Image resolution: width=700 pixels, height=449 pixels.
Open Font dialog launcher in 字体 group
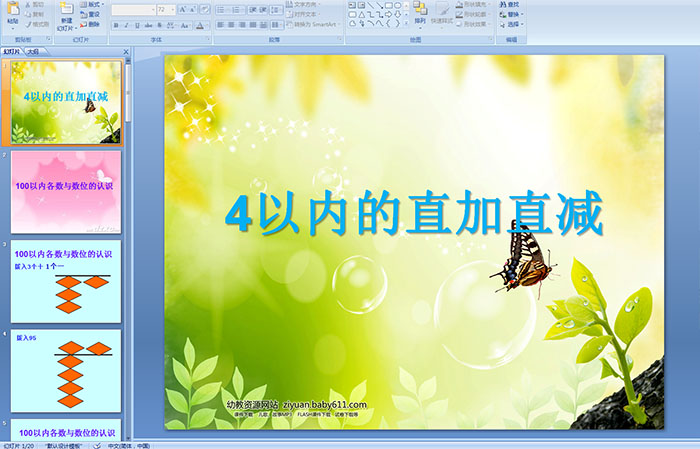coord(208,39)
